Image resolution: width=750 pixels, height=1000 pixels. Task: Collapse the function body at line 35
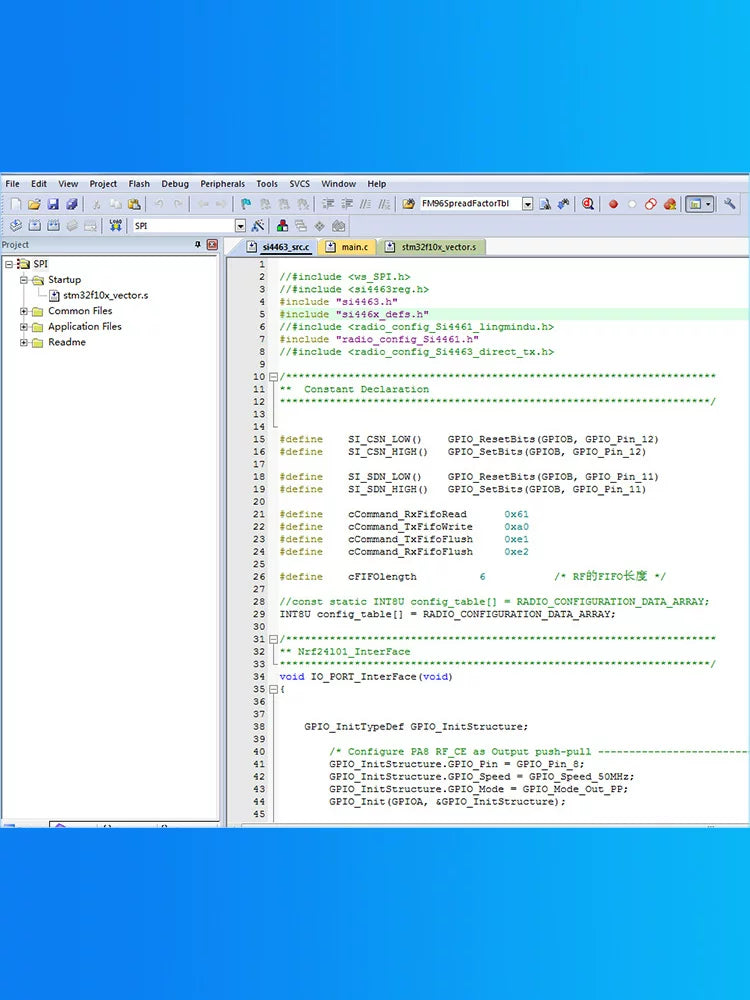(x=274, y=689)
